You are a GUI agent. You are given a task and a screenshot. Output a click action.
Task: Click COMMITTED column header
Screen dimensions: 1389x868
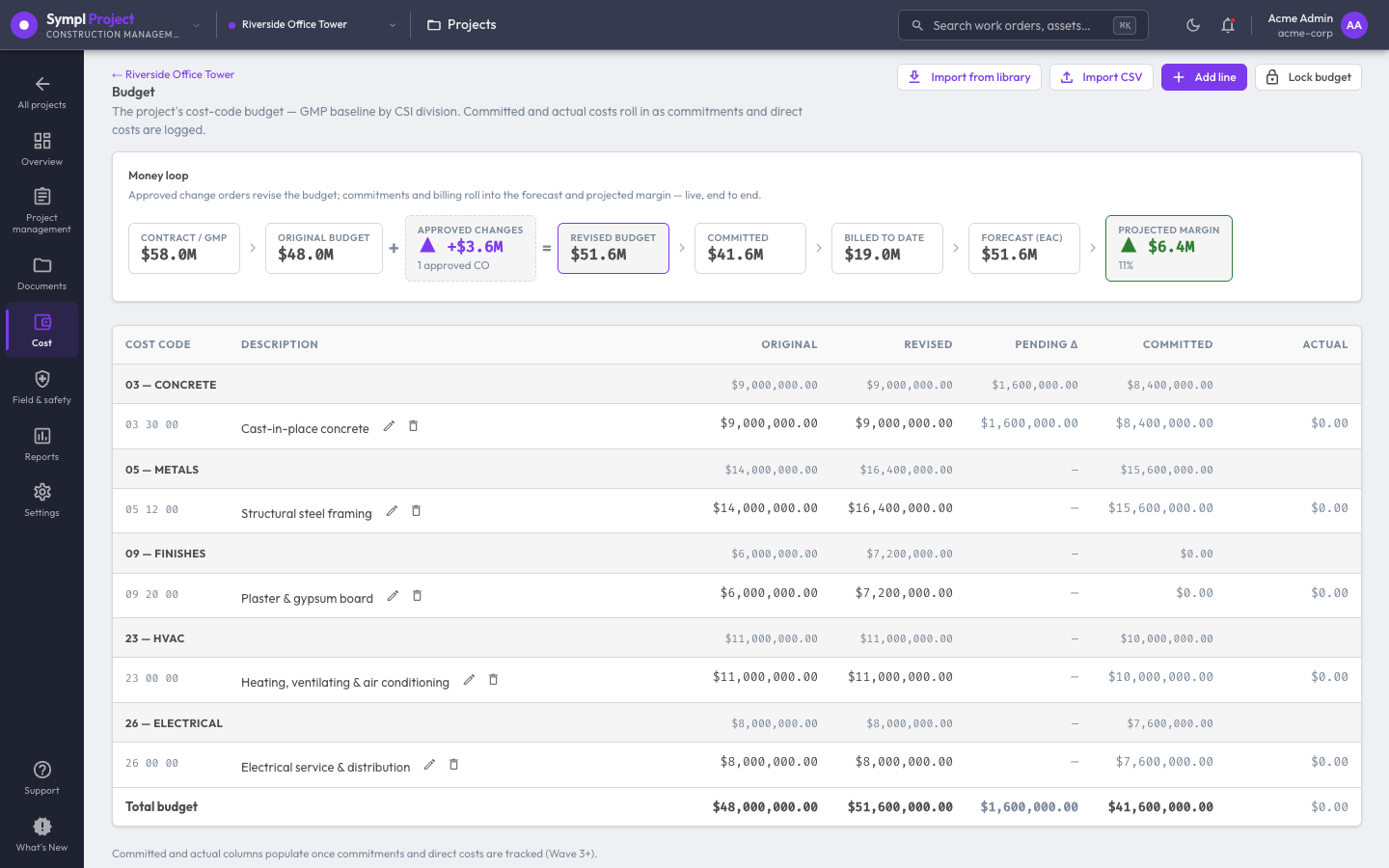(1178, 344)
